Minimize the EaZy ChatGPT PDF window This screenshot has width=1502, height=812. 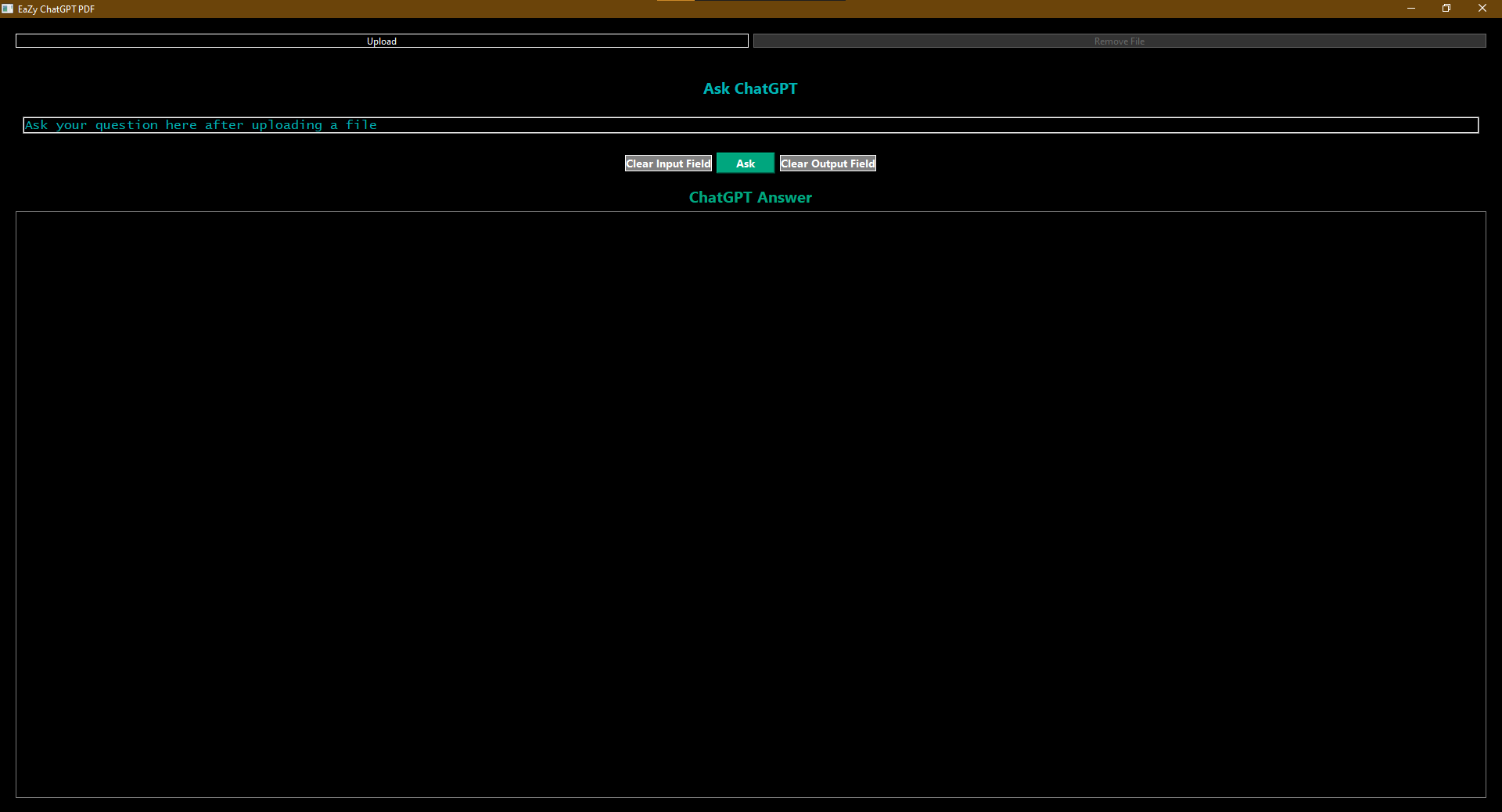tap(1411, 9)
